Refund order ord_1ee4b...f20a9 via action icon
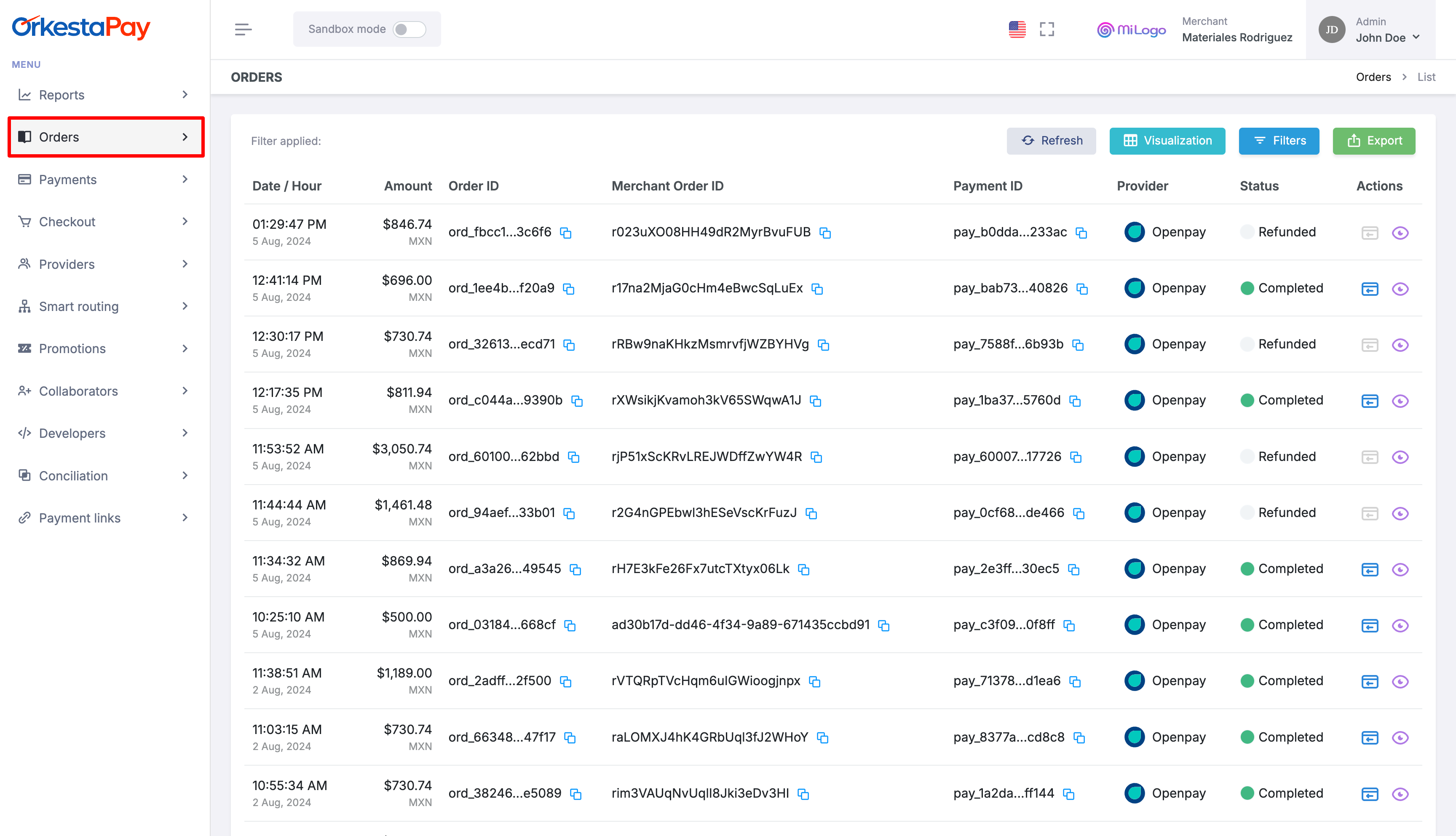The width and height of the screenshot is (1456, 836). [x=1369, y=289]
